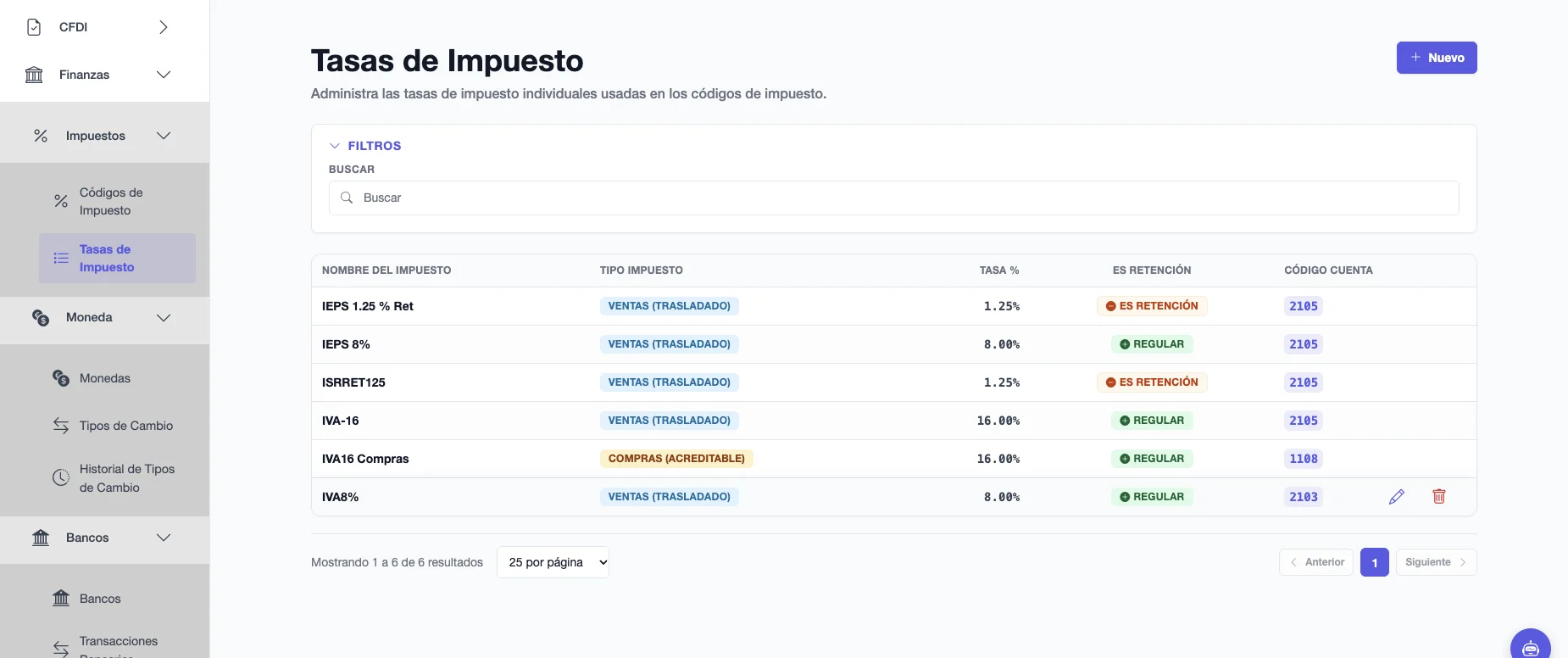This screenshot has width=1568, height=658.
Task: Select the IVA16 Compras tax name
Action: 365,459
